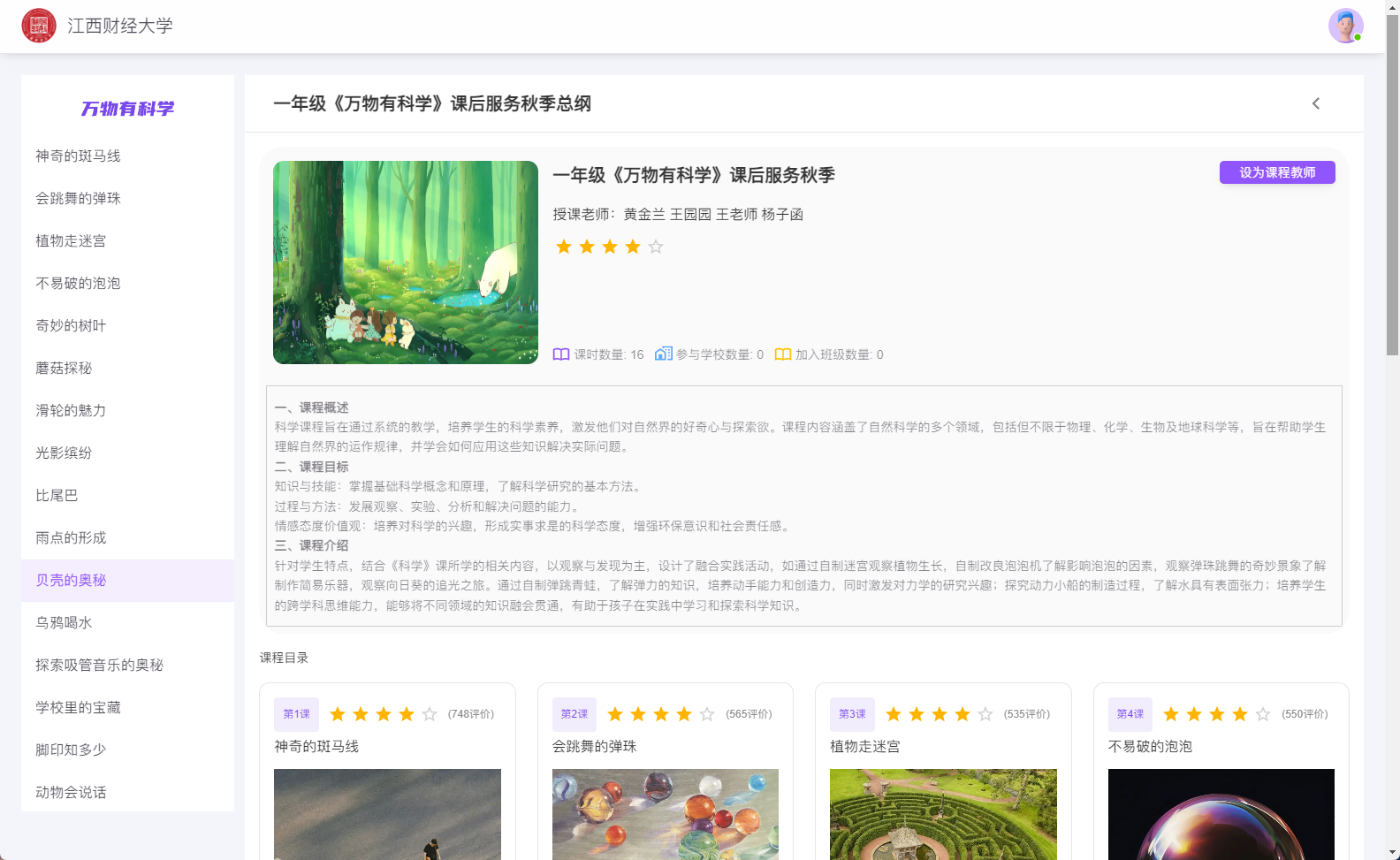Click the 江西财经大学 header title
This screenshot has height=860, width=1400.
120,26
